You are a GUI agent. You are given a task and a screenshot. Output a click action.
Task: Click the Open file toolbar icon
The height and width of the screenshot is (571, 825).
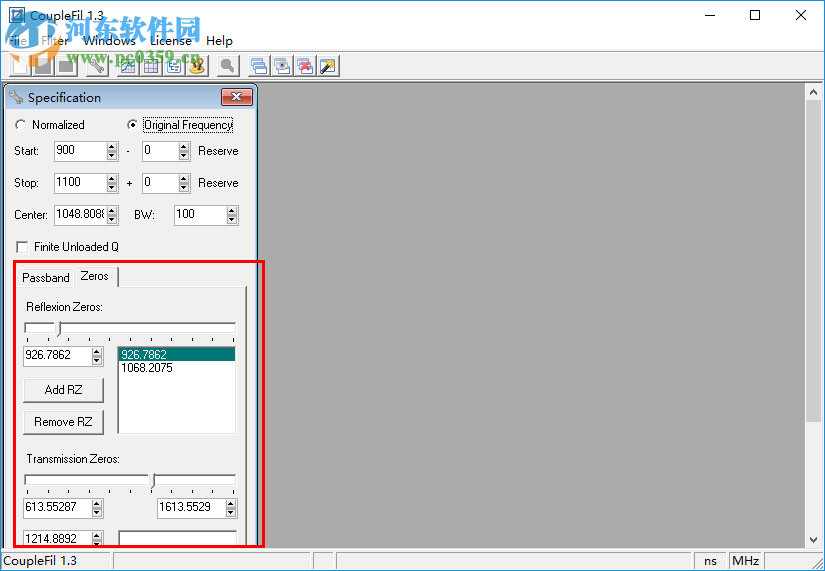[44, 66]
